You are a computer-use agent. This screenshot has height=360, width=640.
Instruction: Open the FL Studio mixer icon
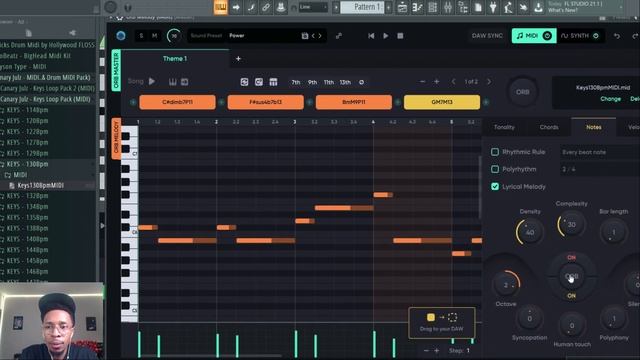pyautogui.click(x=448, y=7)
